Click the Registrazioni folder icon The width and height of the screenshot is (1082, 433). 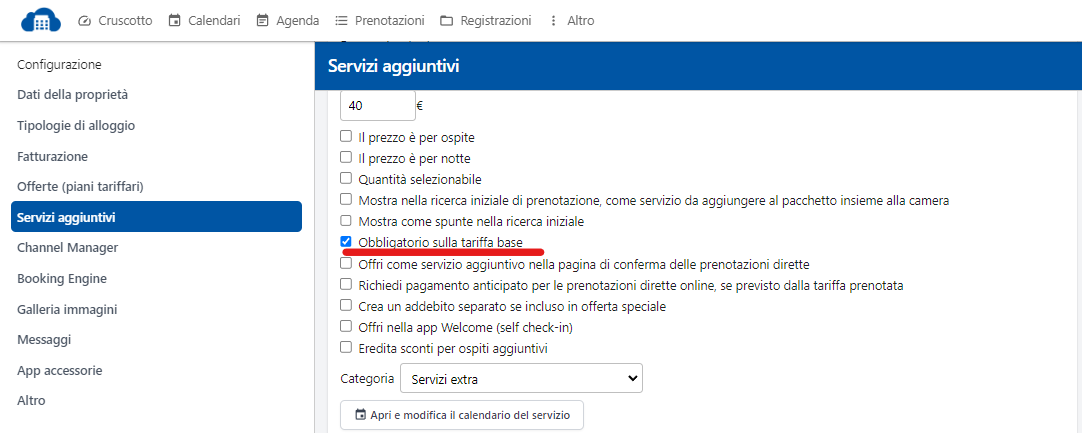[x=446, y=21]
